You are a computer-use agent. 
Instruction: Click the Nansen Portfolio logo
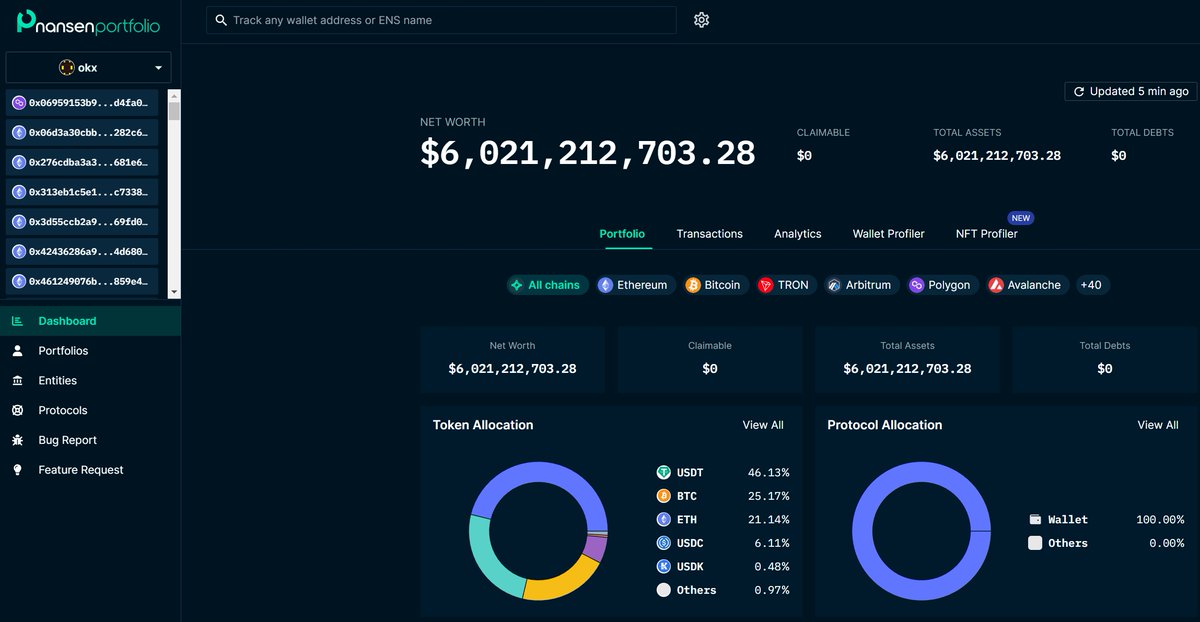coord(88,22)
